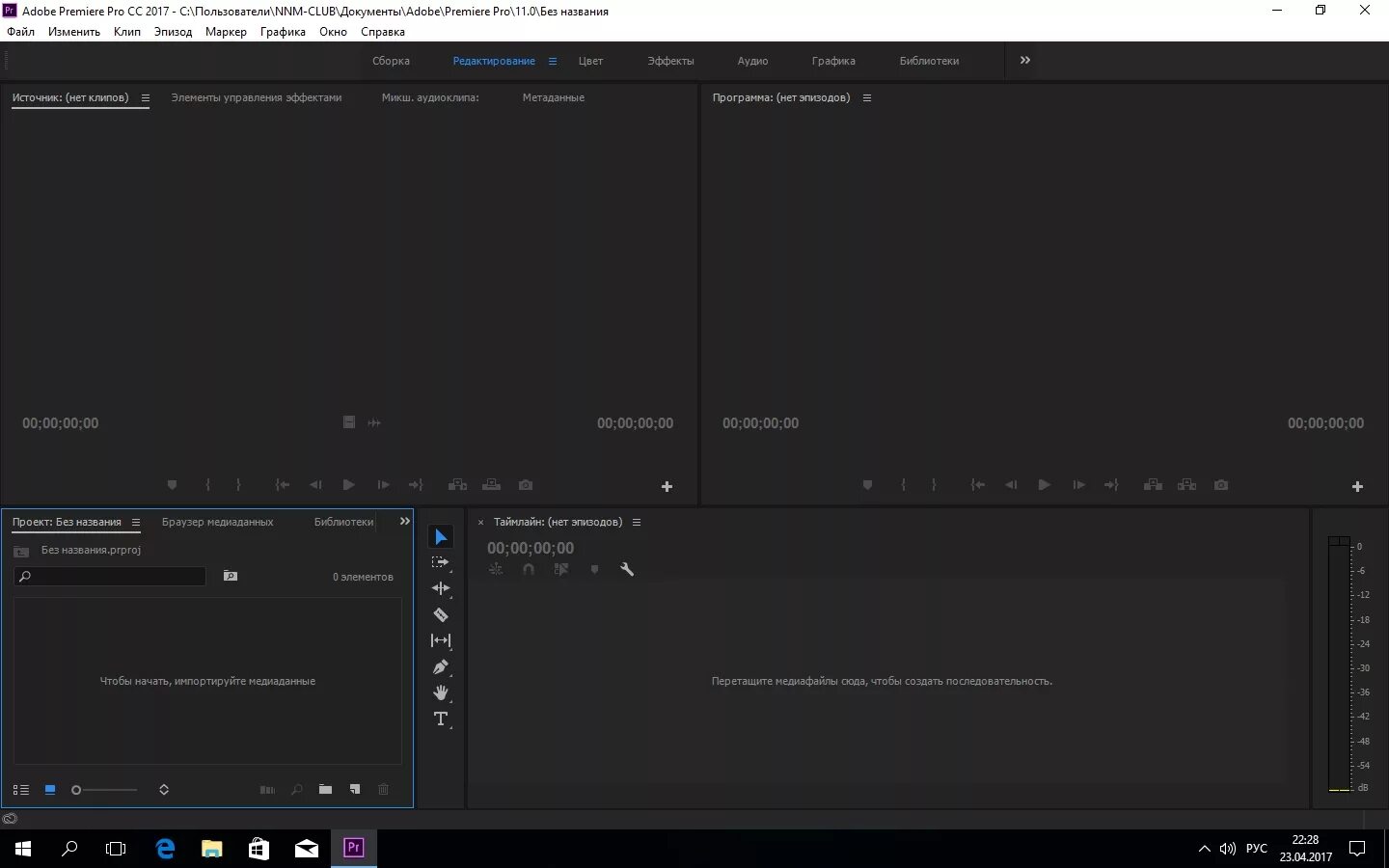Toggle Linked Selection in Timeline
Viewport: 1389px width, 868px height.
561,570
